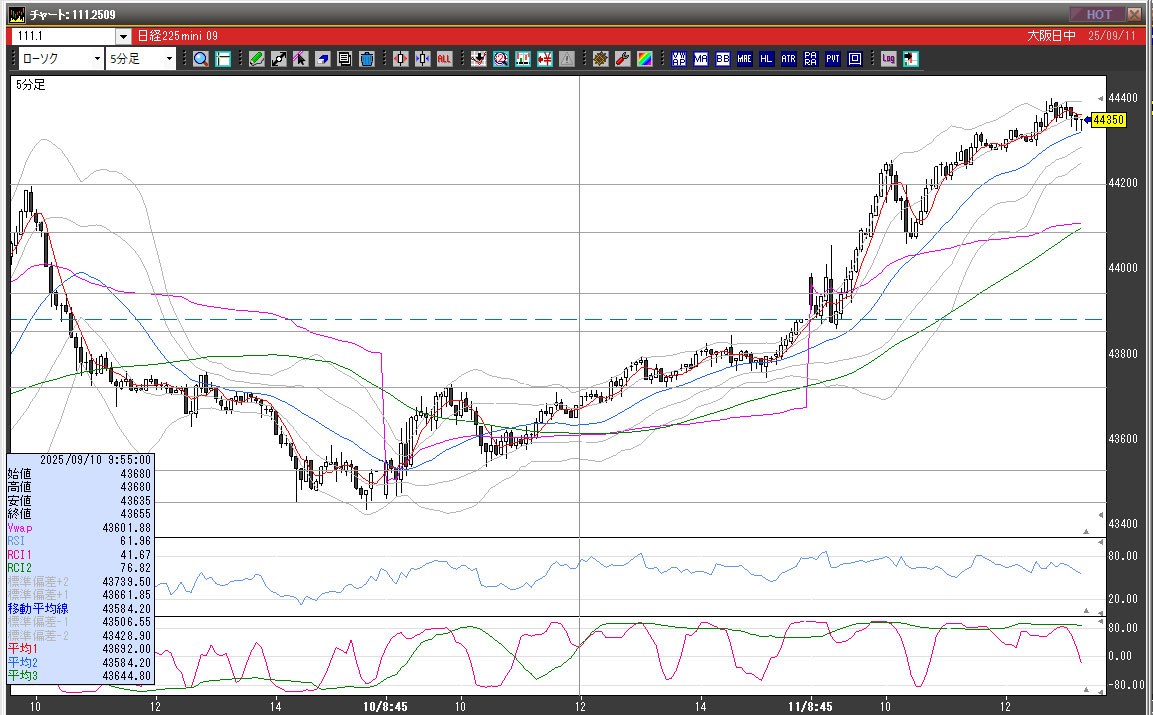Viewport: 1153px width, 715px height.
Task: Select the eraser tool icon
Action: point(322,59)
